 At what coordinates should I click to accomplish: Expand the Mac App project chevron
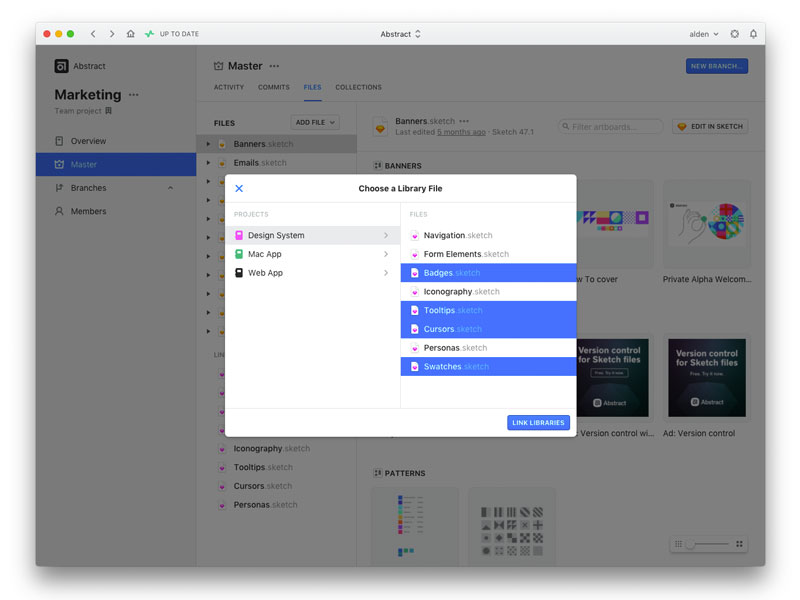point(386,254)
